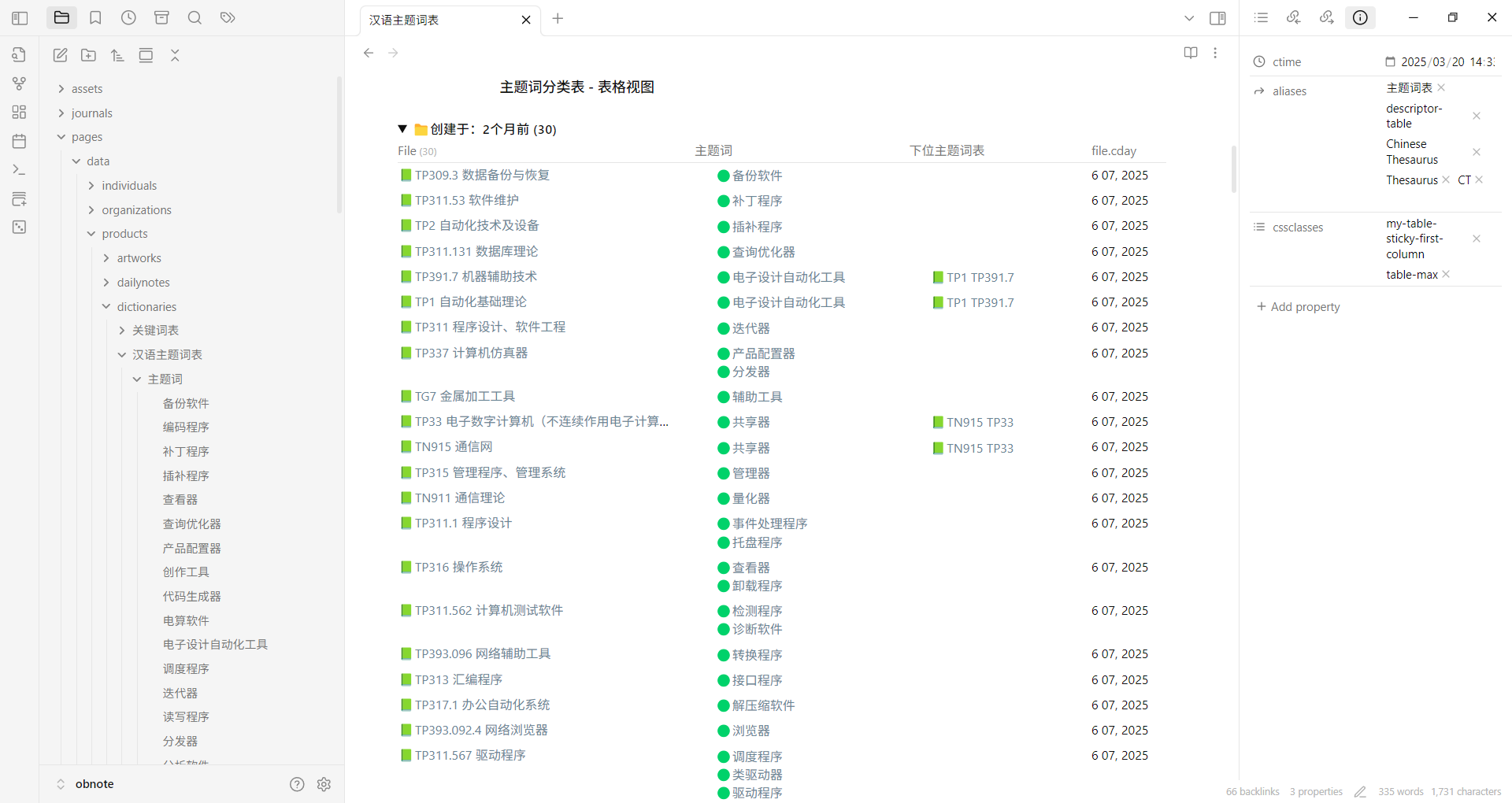
Task: Click the new note icon
Action: [x=60, y=55]
